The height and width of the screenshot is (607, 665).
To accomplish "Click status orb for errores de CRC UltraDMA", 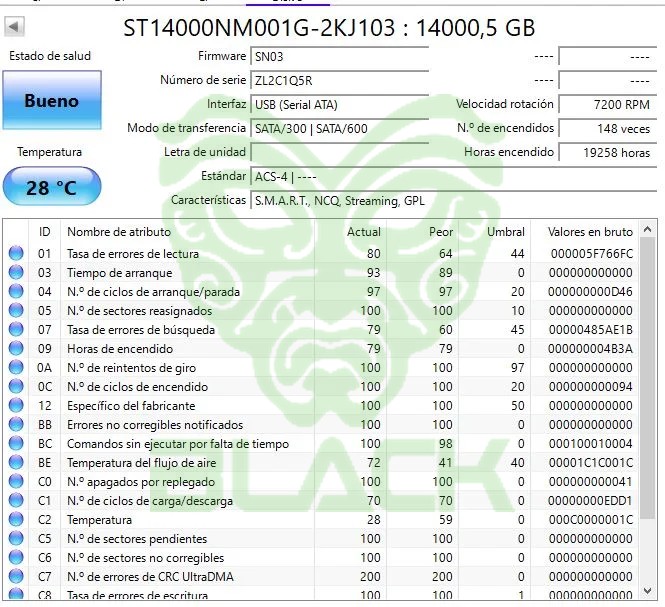I will tap(16, 576).
